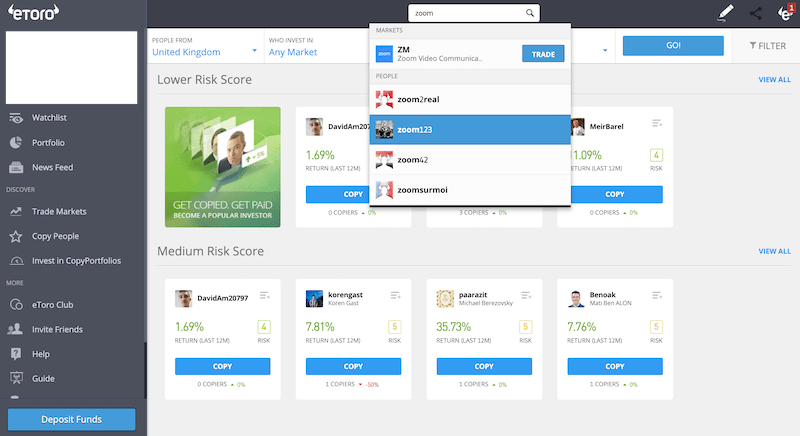Click the Get Copied Get Paid banner

(x=222, y=167)
